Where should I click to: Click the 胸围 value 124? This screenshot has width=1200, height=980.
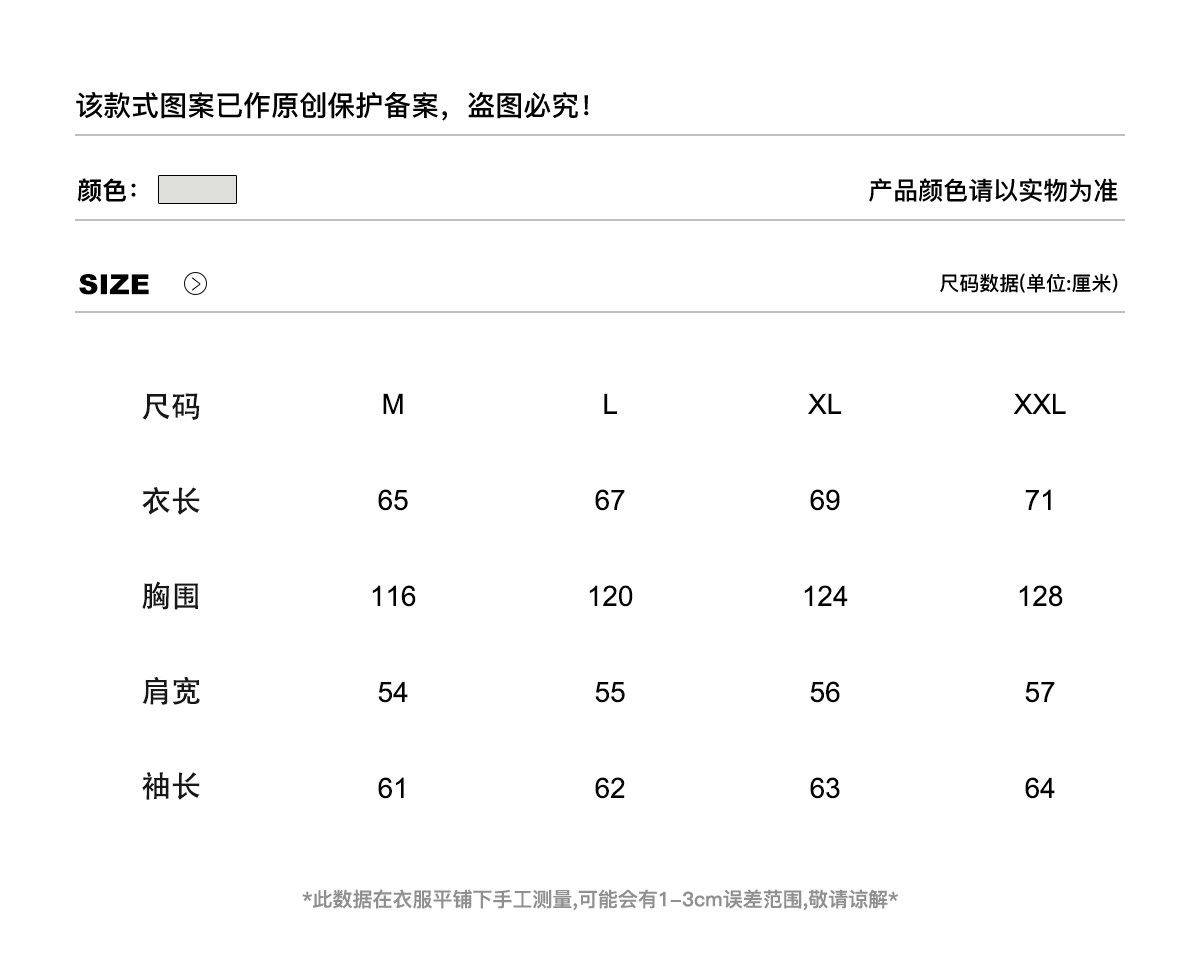(x=825, y=596)
